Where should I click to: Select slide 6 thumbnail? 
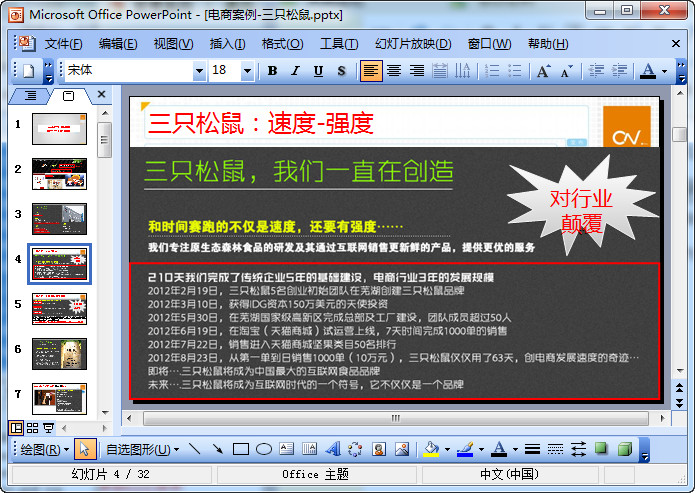(59, 354)
